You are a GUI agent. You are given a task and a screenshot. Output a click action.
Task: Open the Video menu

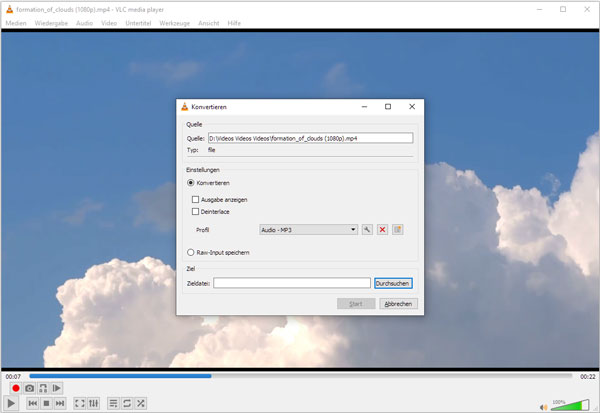pyautogui.click(x=109, y=23)
